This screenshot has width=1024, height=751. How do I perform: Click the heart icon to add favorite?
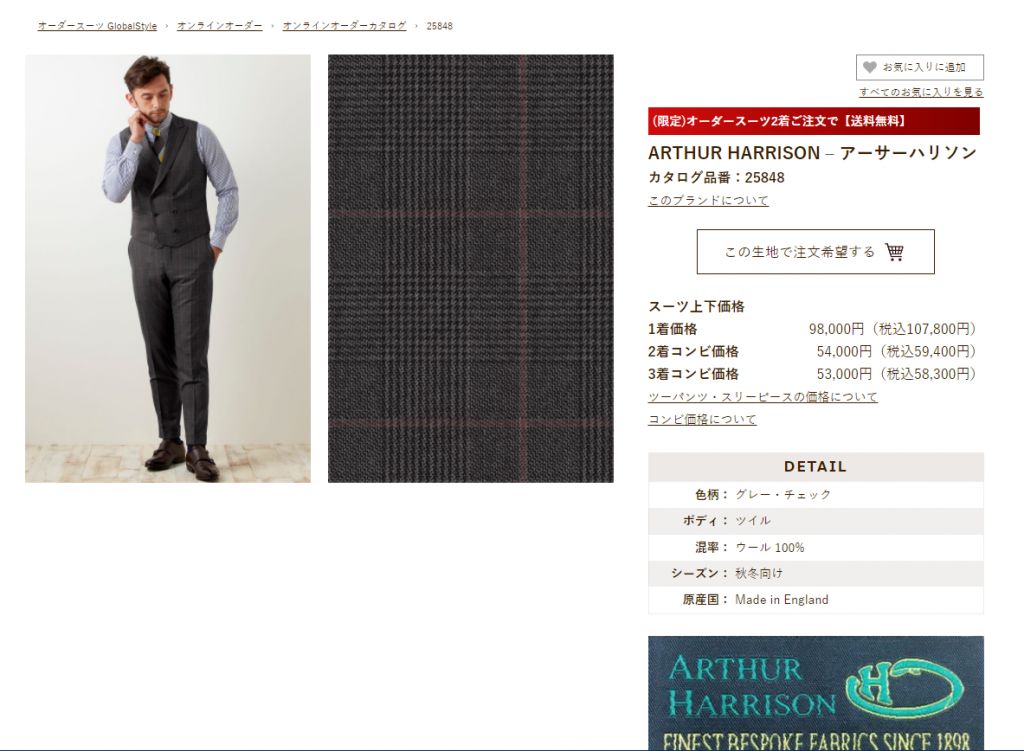tap(869, 67)
